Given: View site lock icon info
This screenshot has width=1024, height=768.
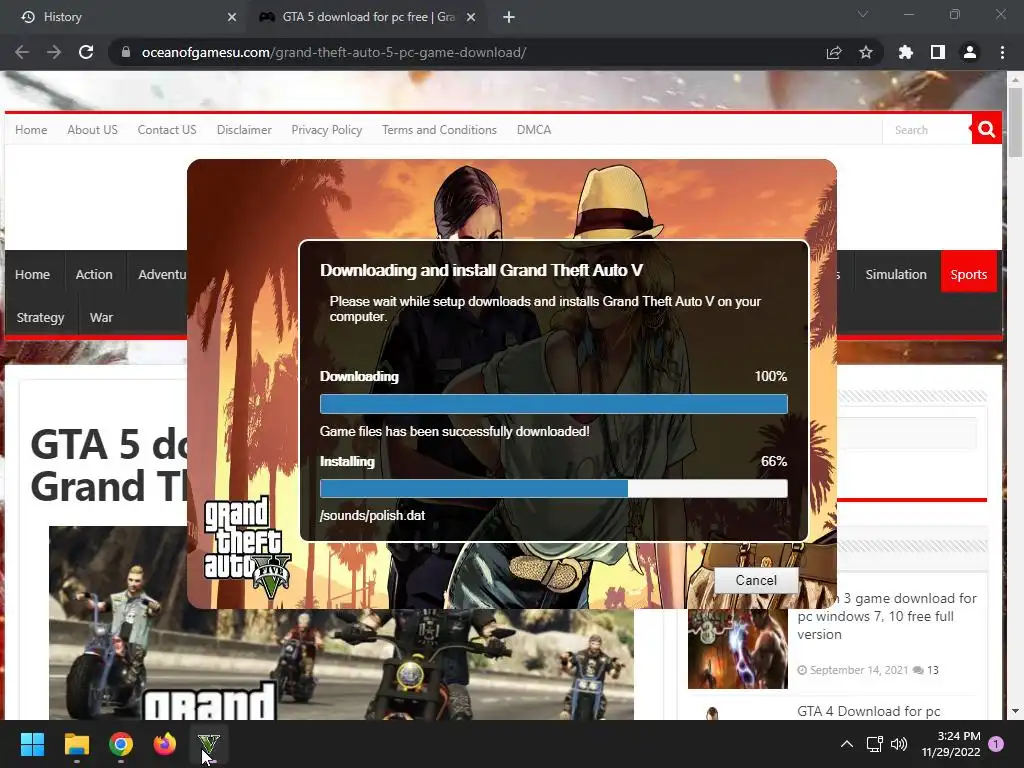Looking at the screenshot, I should click(126, 52).
